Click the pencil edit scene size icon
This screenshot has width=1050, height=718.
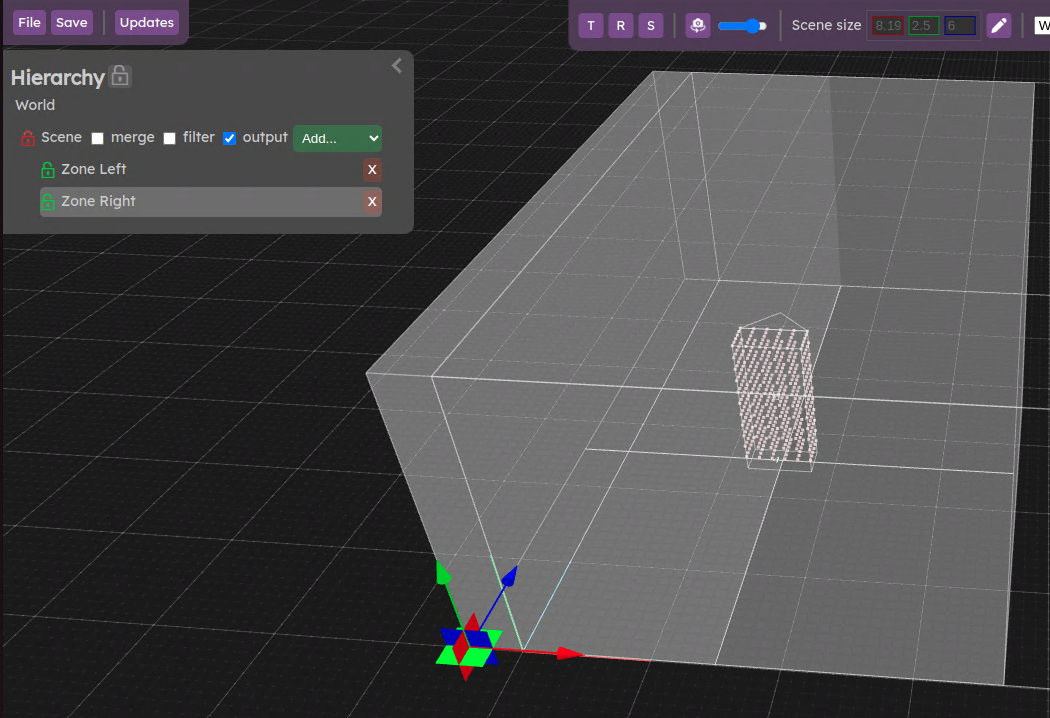tap(999, 25)
